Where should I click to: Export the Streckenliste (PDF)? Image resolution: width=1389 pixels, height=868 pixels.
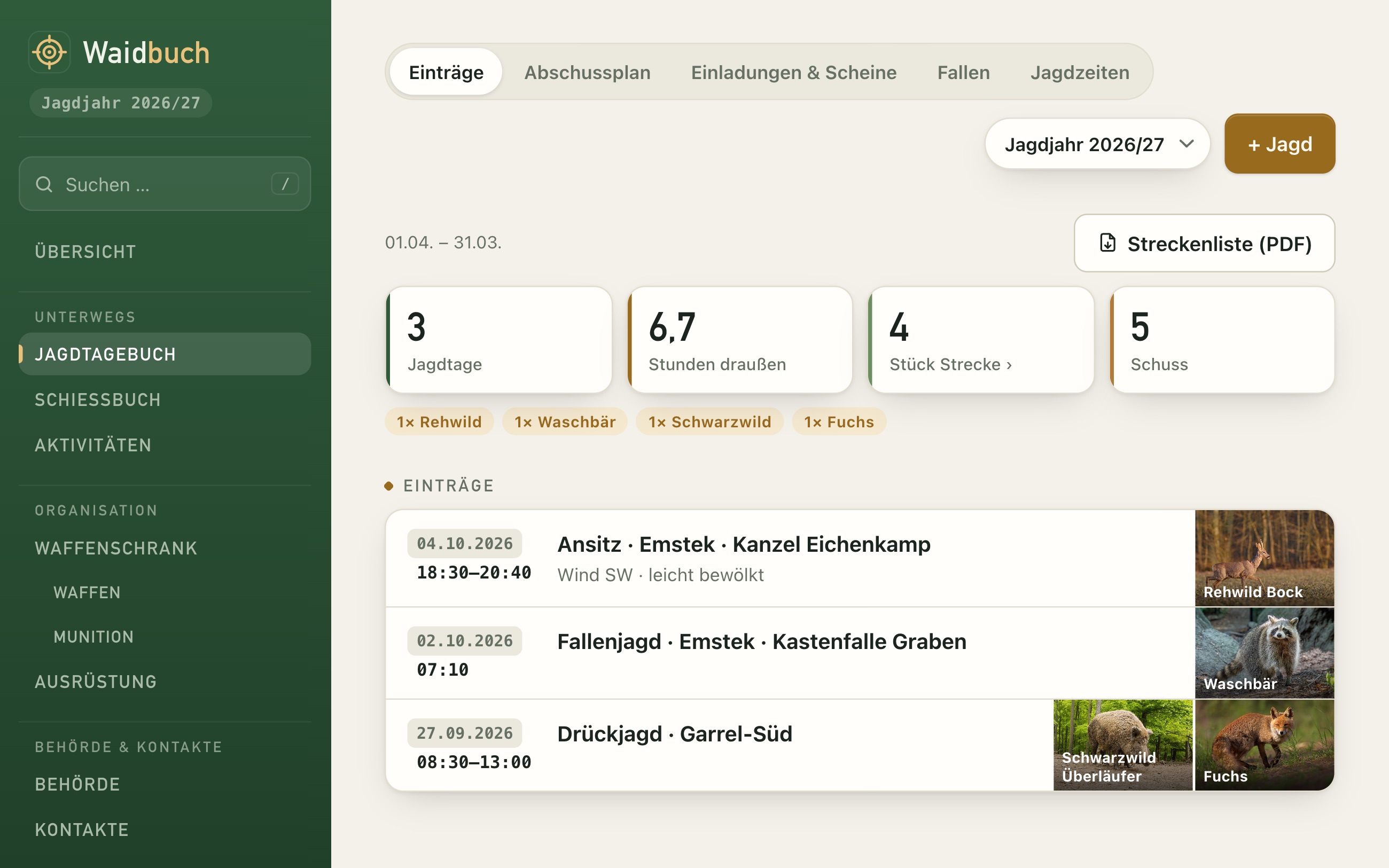(1204, 244)
